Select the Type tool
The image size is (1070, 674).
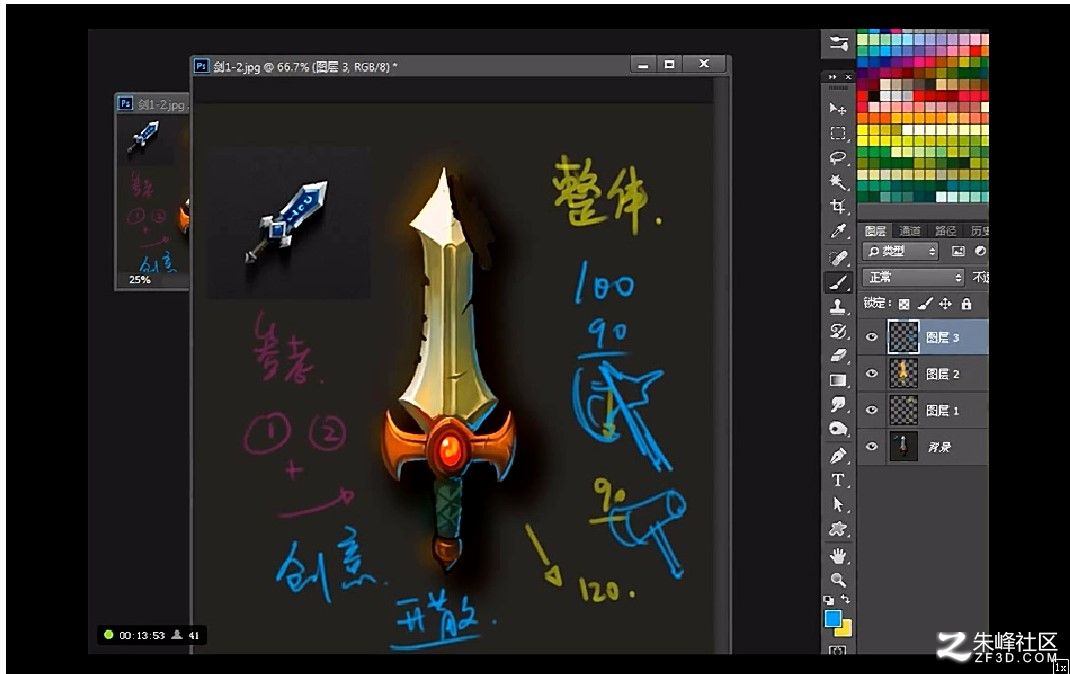837,480
